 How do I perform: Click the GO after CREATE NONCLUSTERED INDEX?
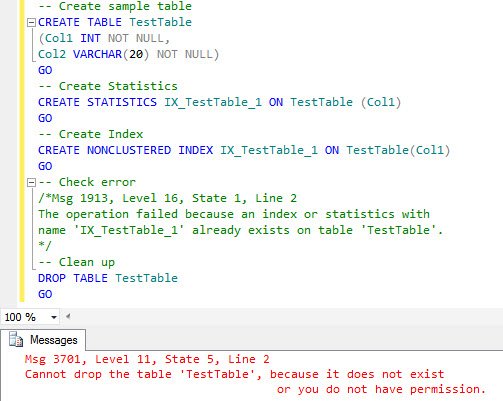point(45,166)
